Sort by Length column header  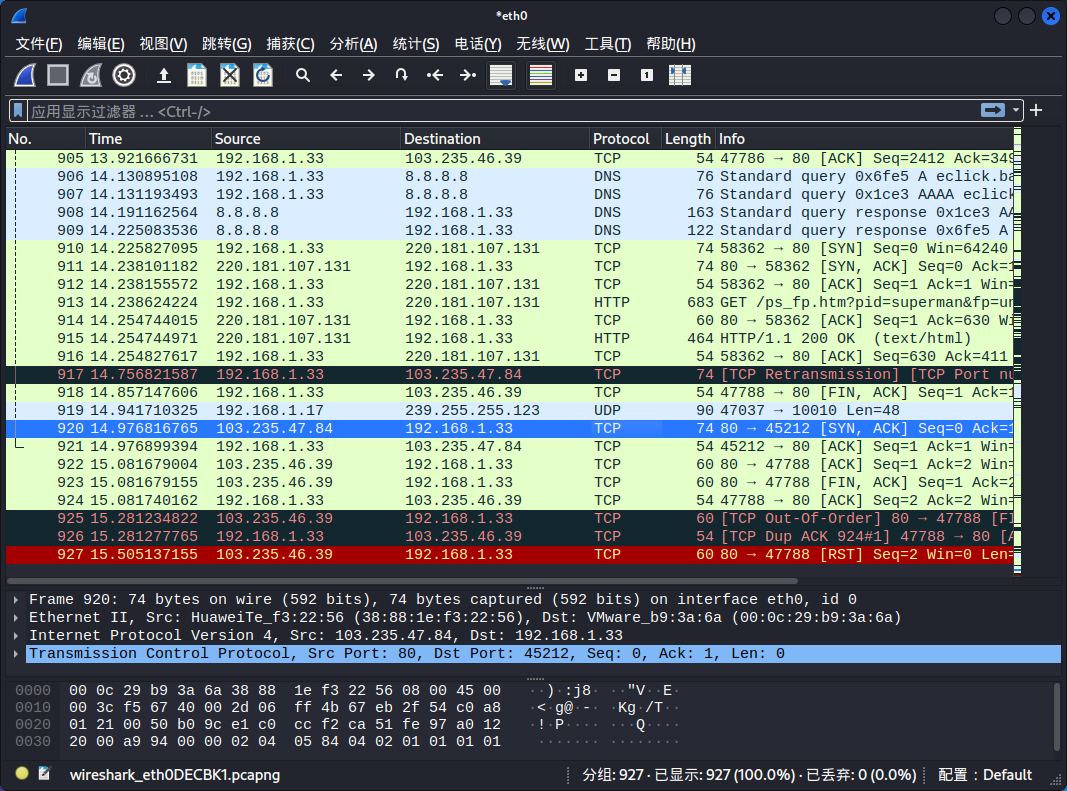tap(688, 139)
